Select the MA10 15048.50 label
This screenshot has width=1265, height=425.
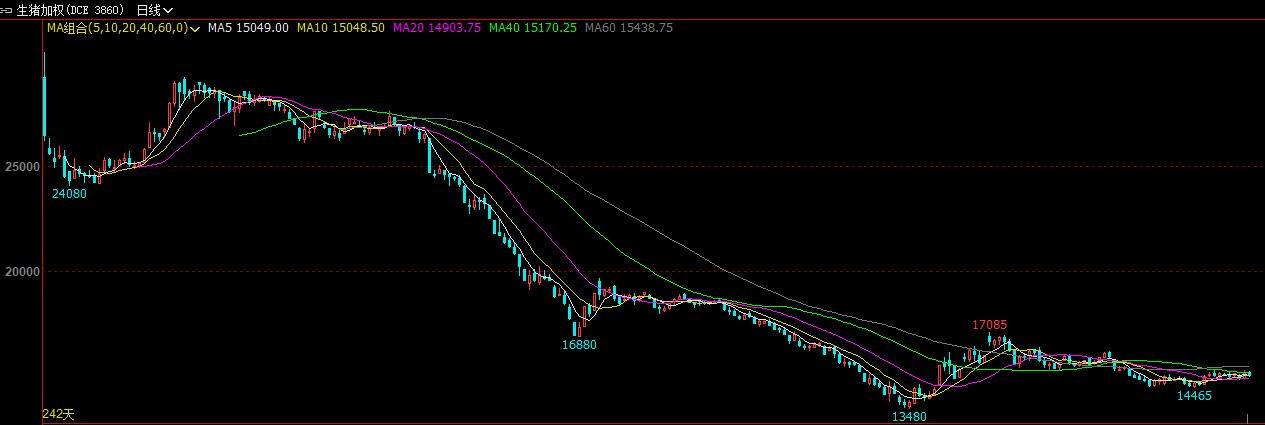click(341, 28)
